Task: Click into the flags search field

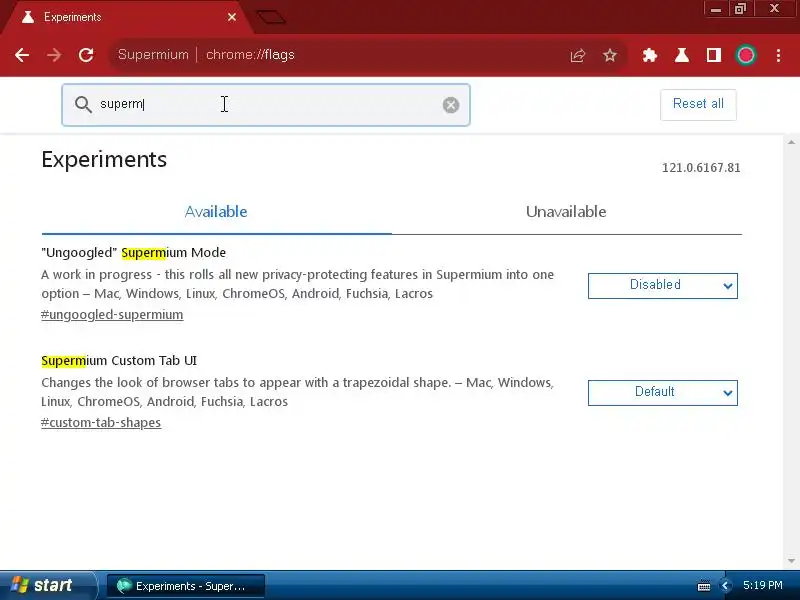Action: 266,105
